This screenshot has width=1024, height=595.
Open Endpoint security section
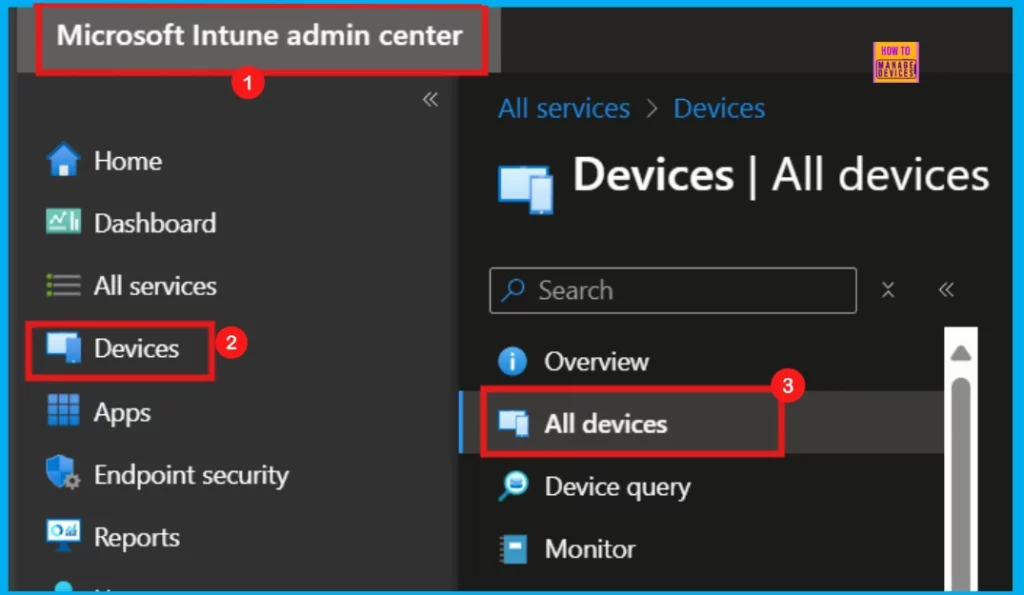[191, 475]
